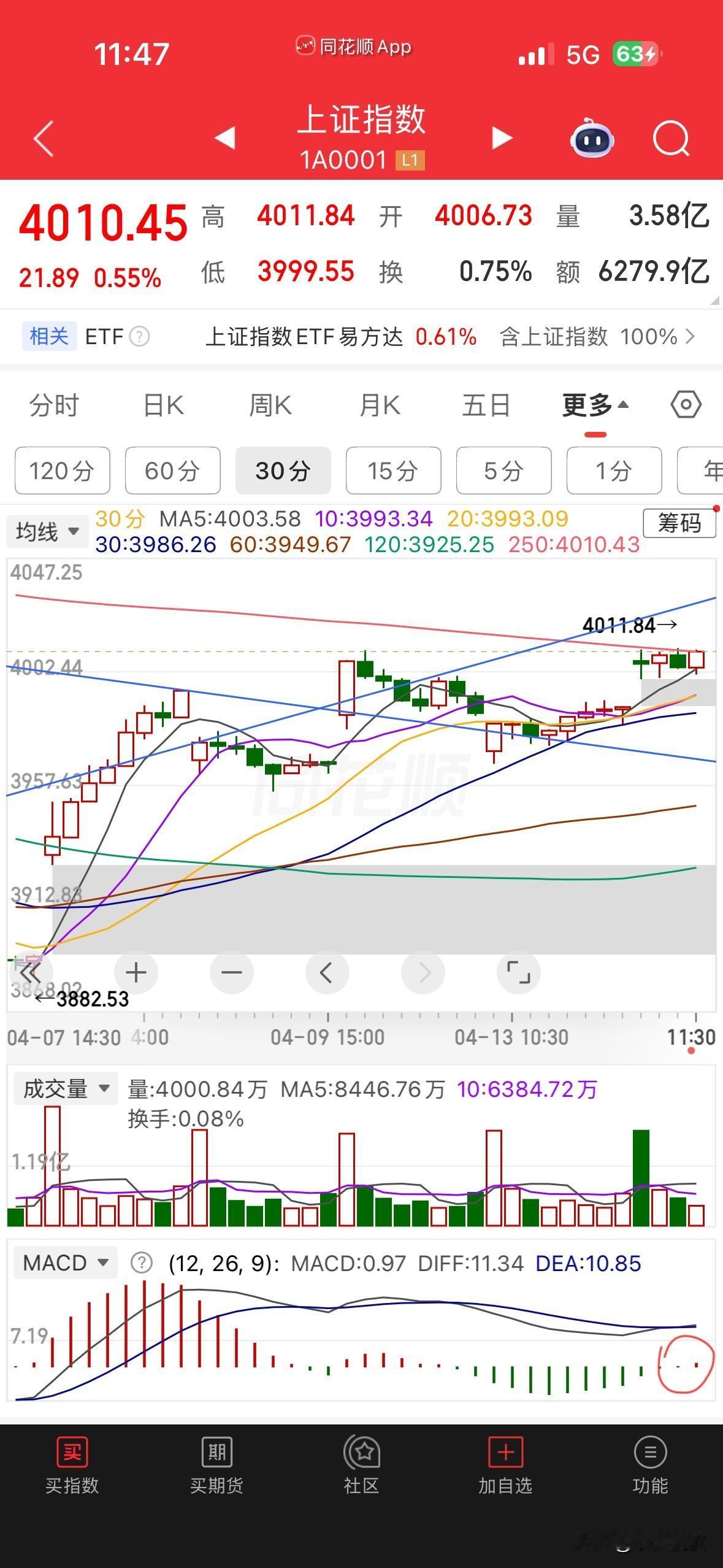Tap the volume MA5:8446.76万 label
This screenshot has height=1568, width=723.
point(362,1090)
